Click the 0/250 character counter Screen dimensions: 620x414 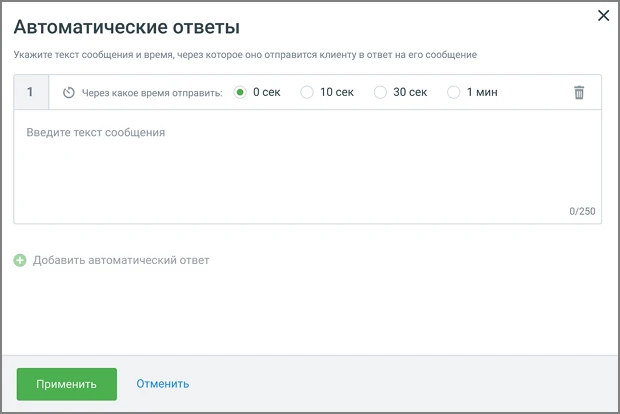pos(582,211)
